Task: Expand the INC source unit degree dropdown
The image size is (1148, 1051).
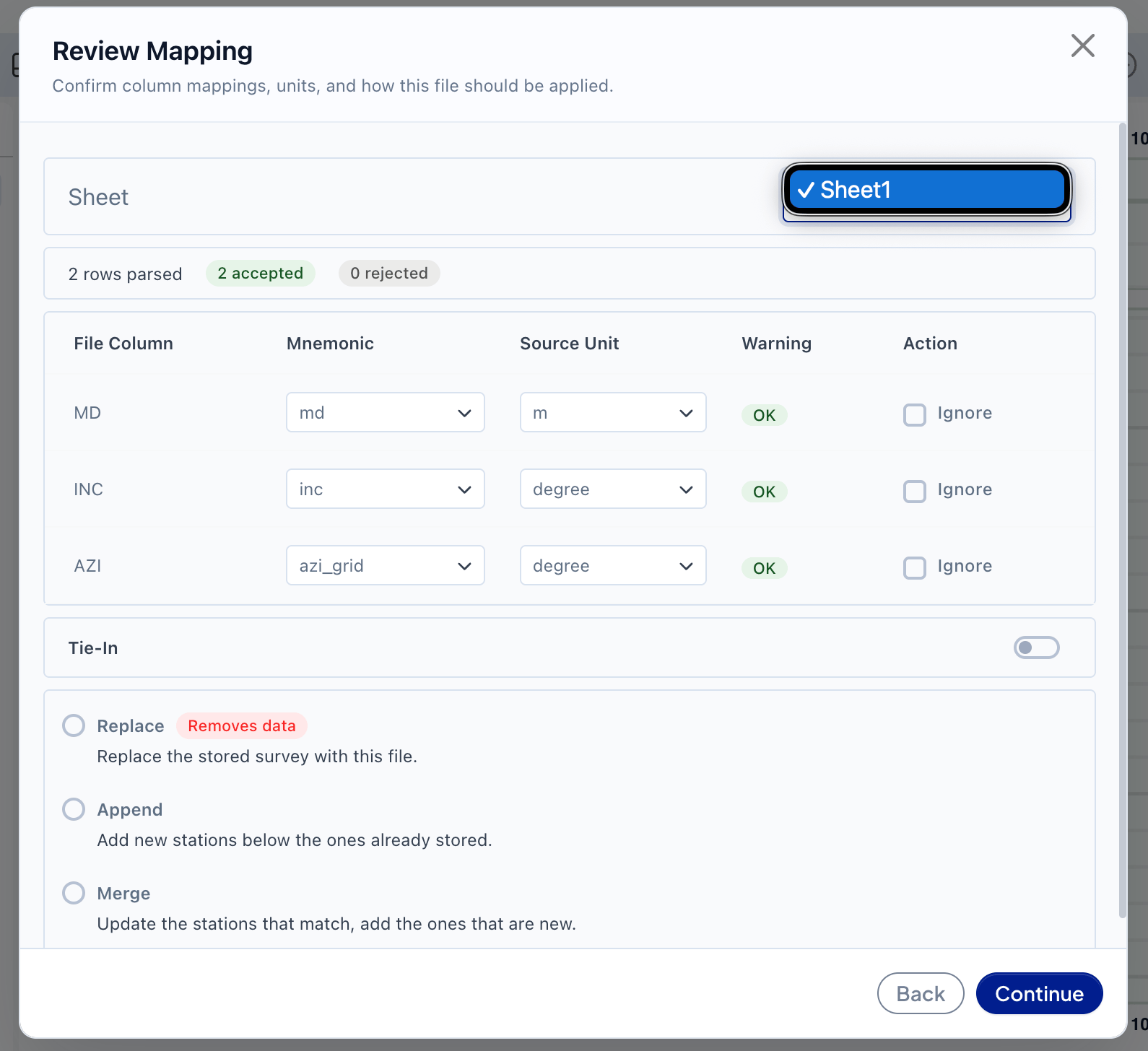Action: (x=613, y=489)
